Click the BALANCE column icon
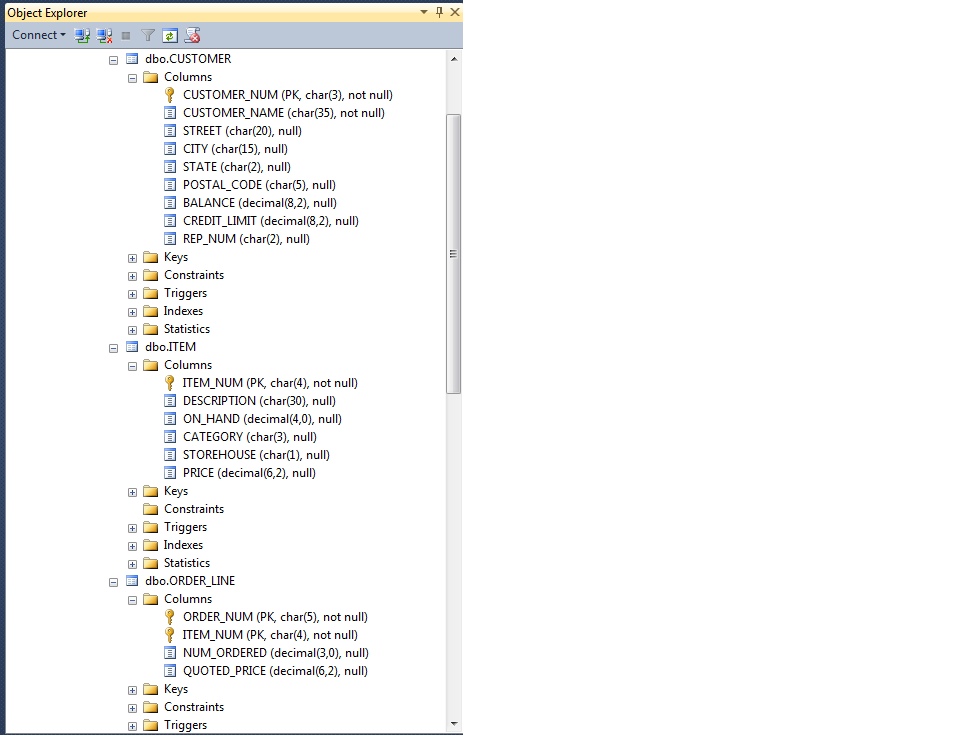 pyautogui.click(x=170, y=203)
